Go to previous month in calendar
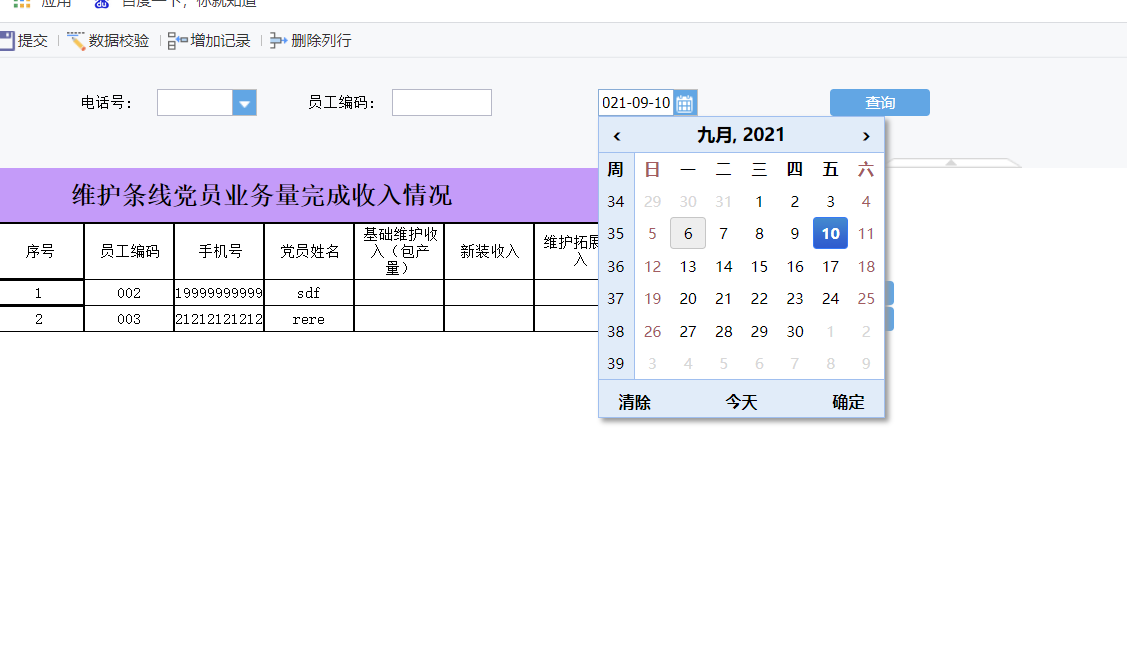 tap(617, 136)
